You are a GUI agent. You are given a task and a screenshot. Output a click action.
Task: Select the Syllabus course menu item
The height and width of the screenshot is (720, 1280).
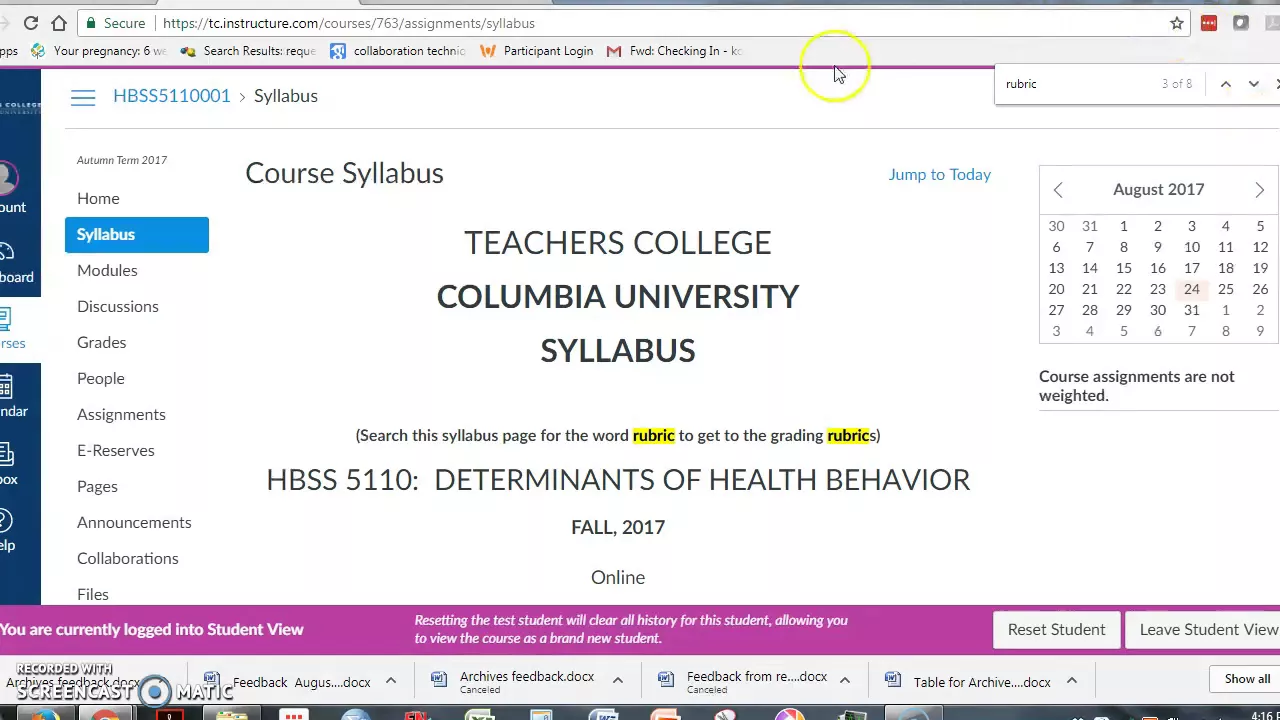click(x=137, y=234)
